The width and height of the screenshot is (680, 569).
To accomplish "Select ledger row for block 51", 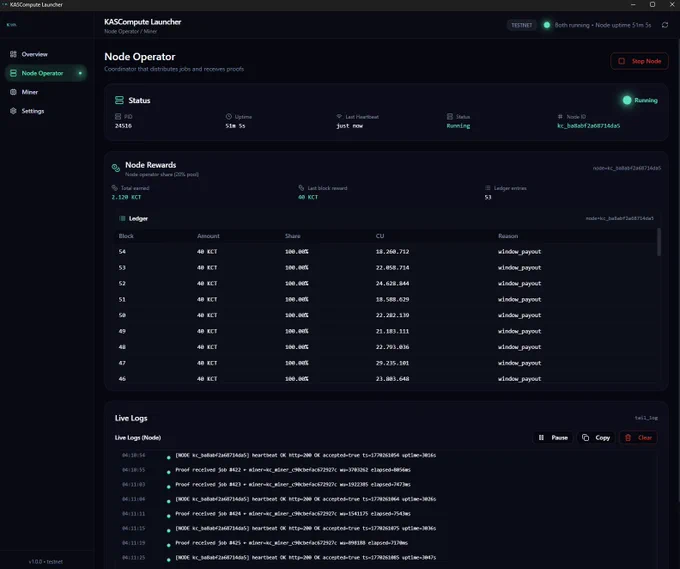I will coord(385,299).
